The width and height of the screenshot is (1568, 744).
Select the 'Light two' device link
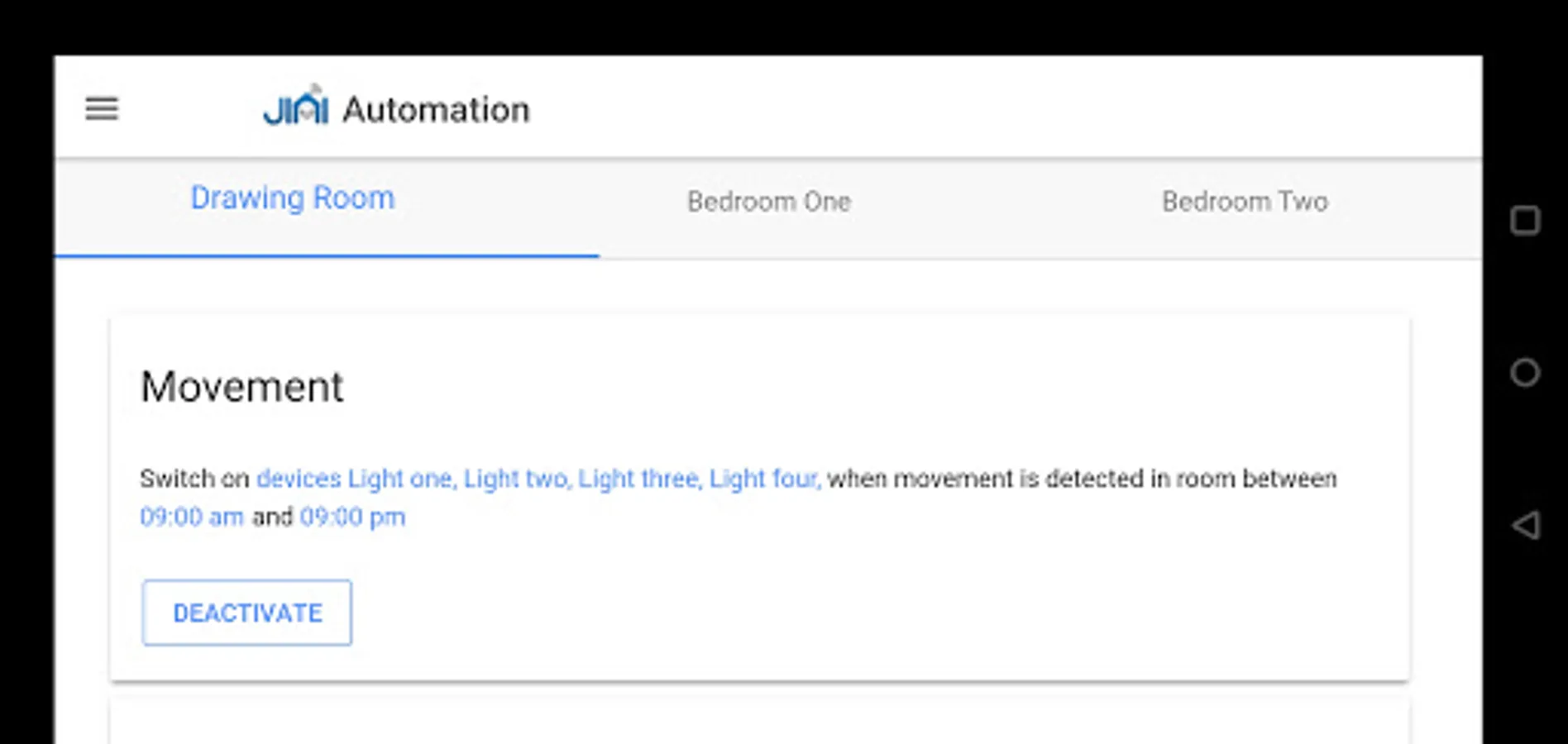pyautogui.click(x=516, y=479)
